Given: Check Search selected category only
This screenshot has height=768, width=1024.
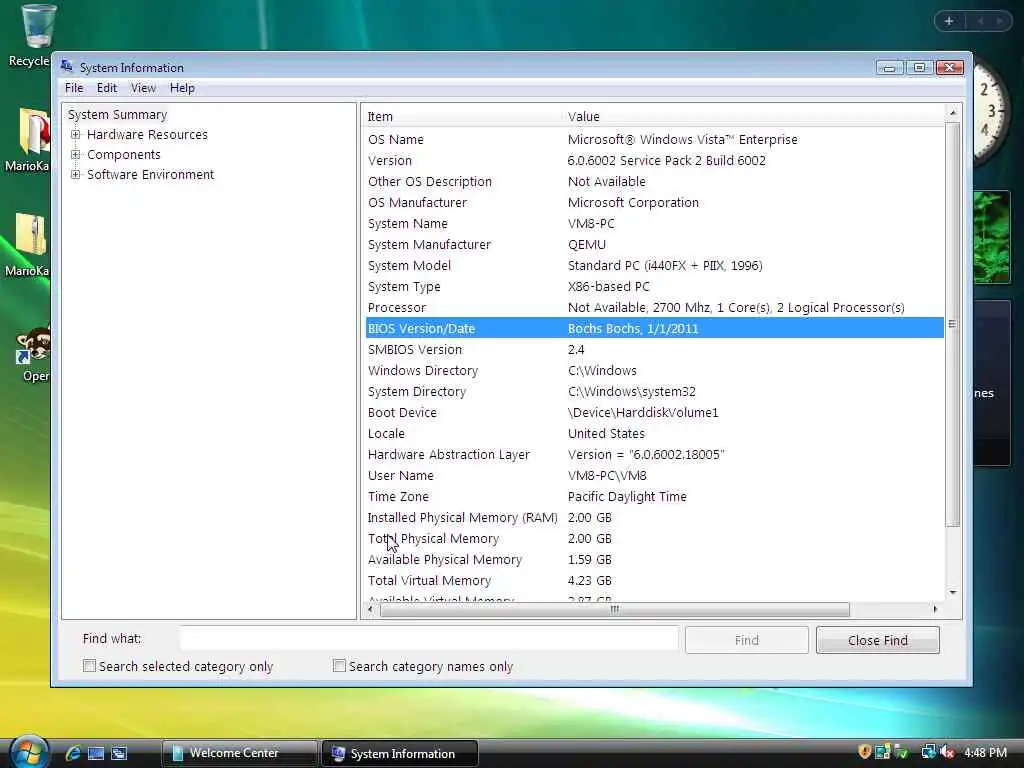Looking at the screenshot, I should (x=89, y=665).
